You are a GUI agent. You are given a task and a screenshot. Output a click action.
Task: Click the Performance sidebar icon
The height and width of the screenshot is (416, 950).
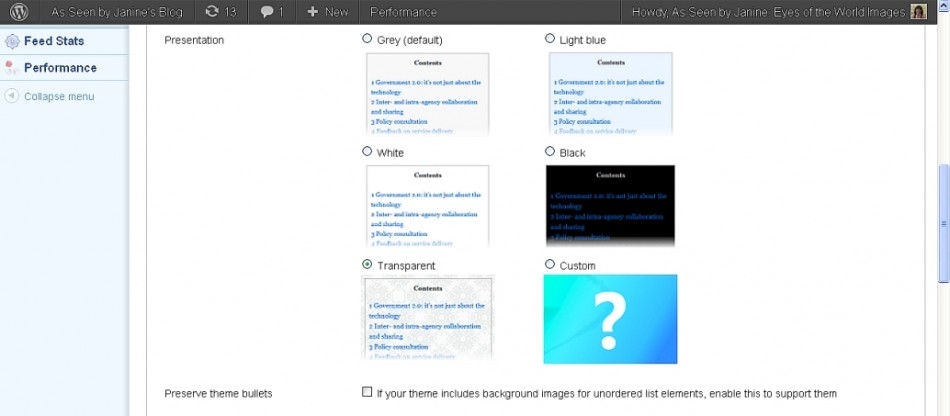point(12,68)
